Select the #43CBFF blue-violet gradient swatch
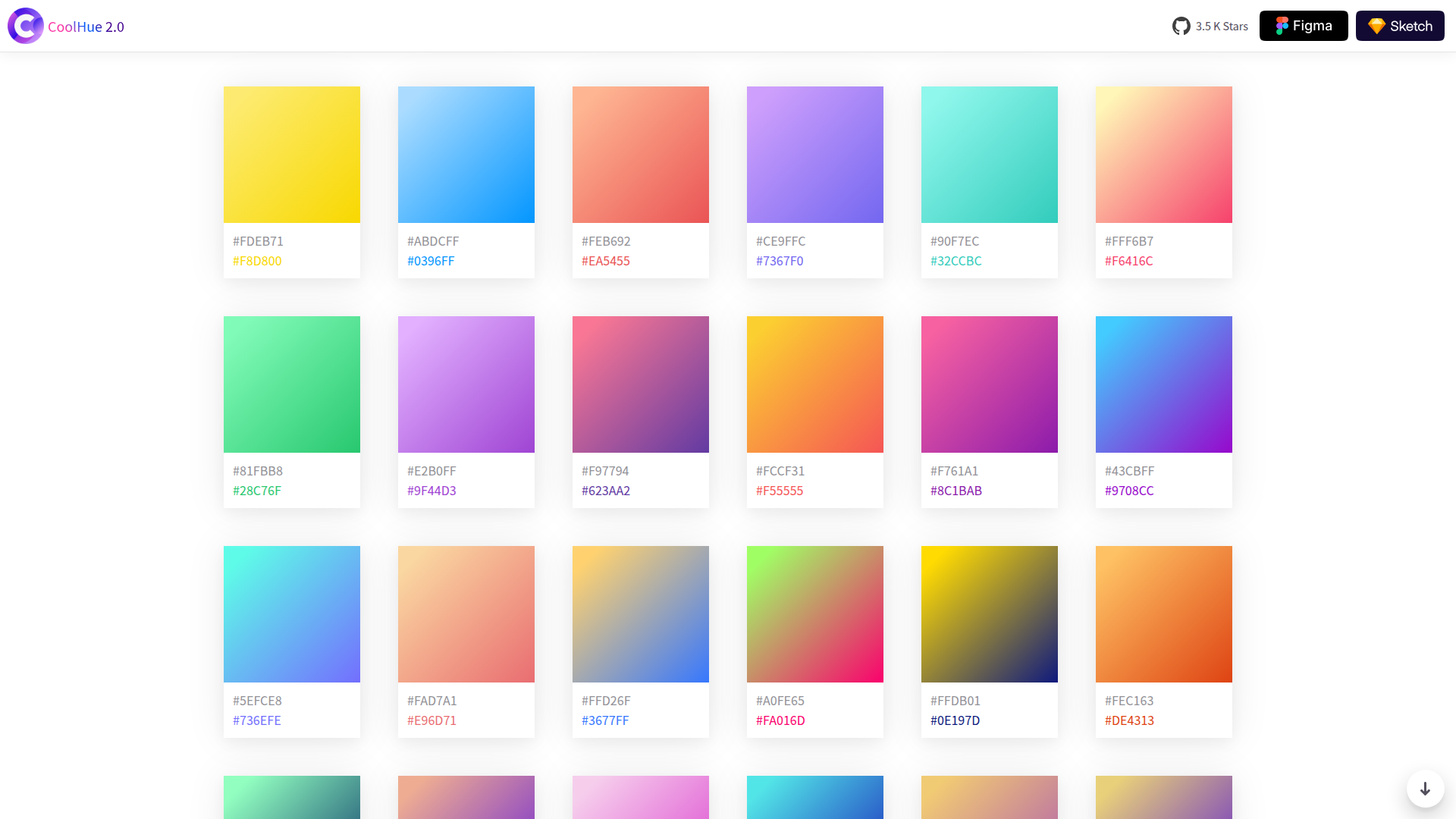 pyautogui.click(x=1164, y=384)
